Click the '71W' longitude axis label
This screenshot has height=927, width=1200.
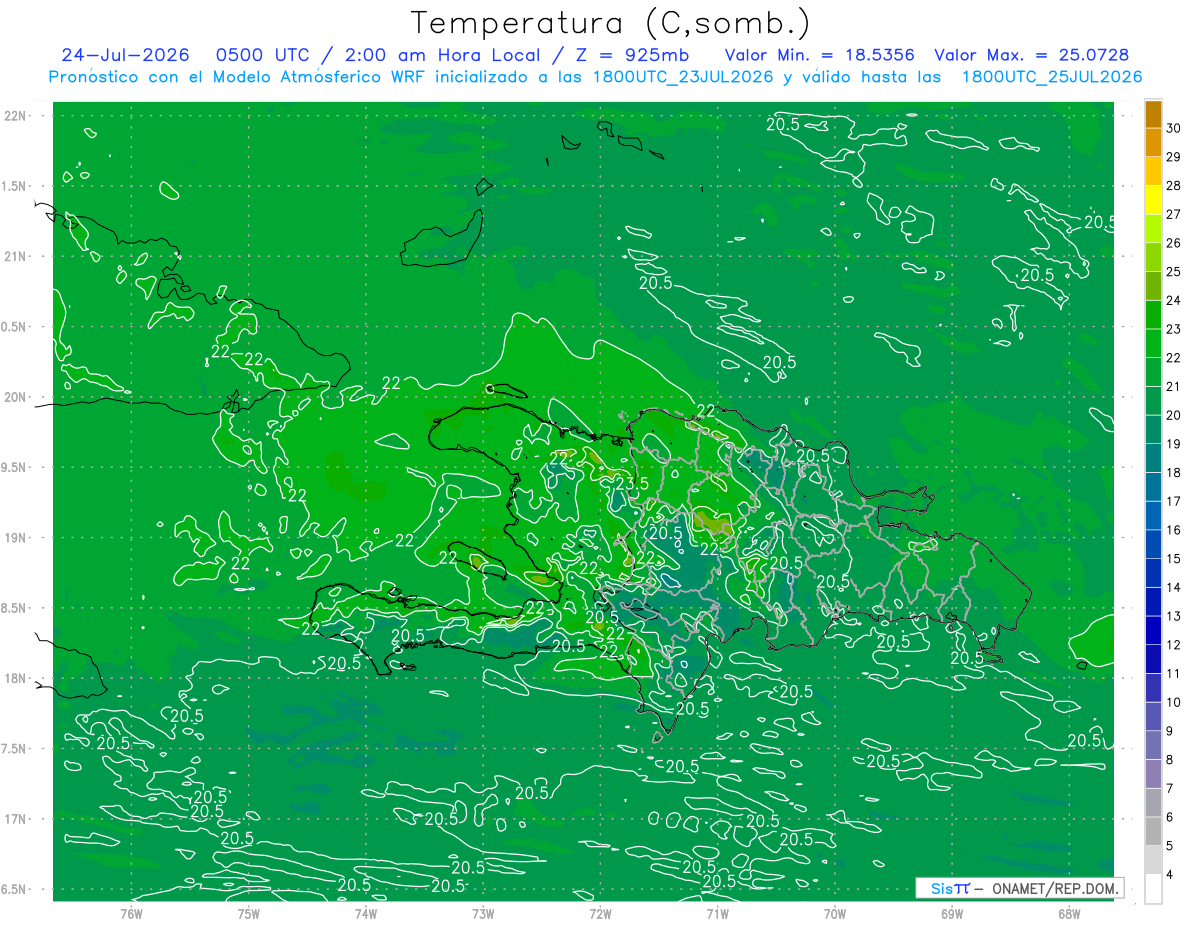pos(717,913)
